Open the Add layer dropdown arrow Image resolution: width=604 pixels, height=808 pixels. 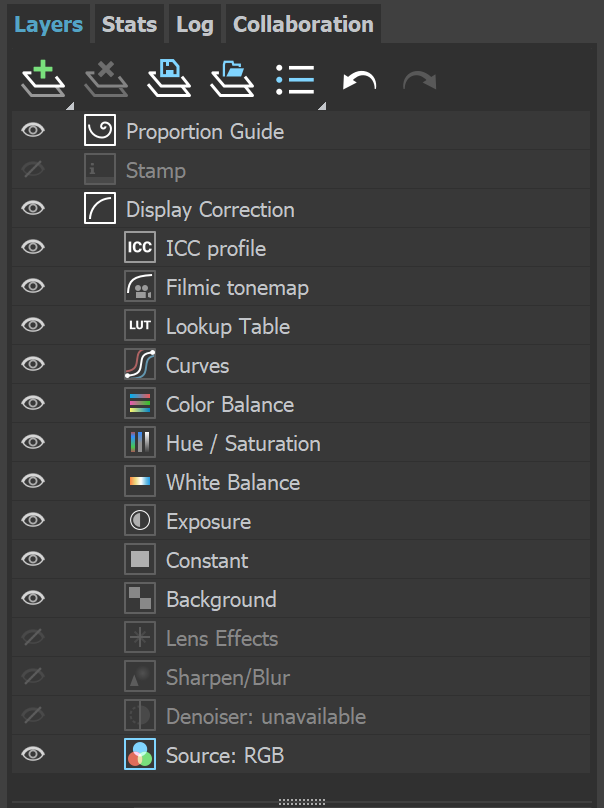71,106
